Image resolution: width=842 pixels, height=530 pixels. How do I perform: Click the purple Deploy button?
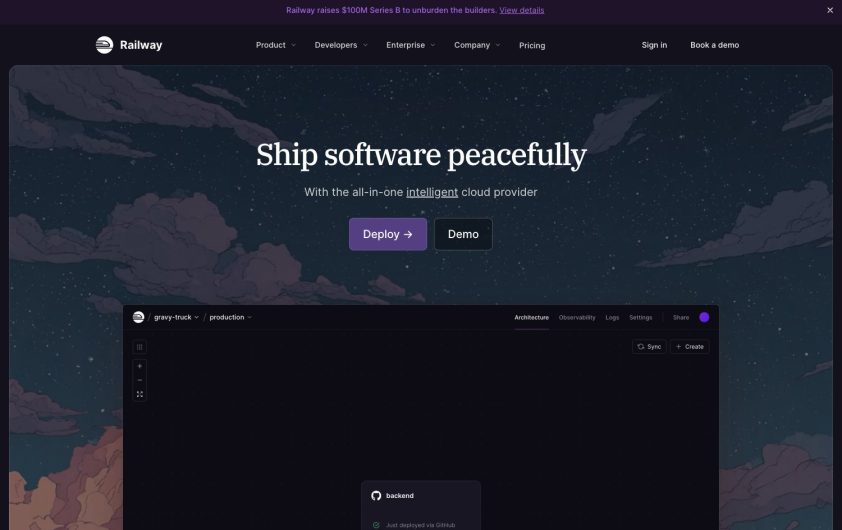pos(388,234)
